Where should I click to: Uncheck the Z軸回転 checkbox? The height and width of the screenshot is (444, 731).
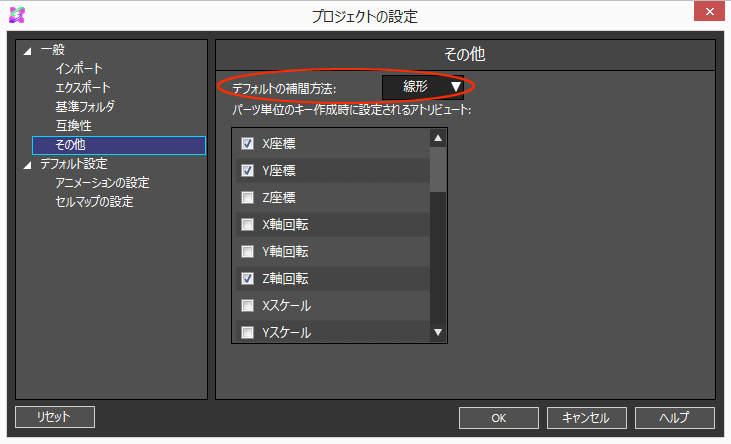coord(247,278)
